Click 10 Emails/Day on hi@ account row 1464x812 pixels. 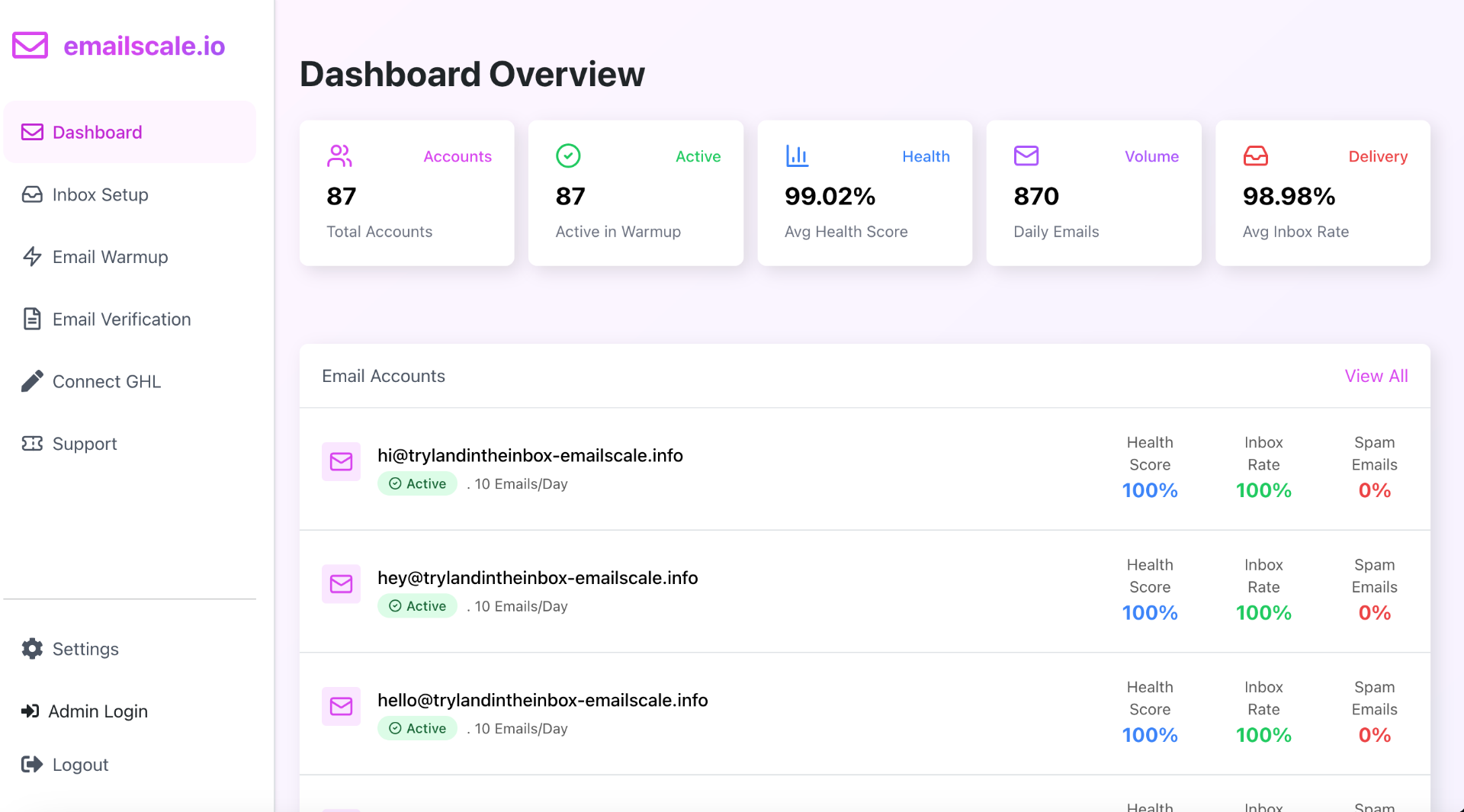521,484
